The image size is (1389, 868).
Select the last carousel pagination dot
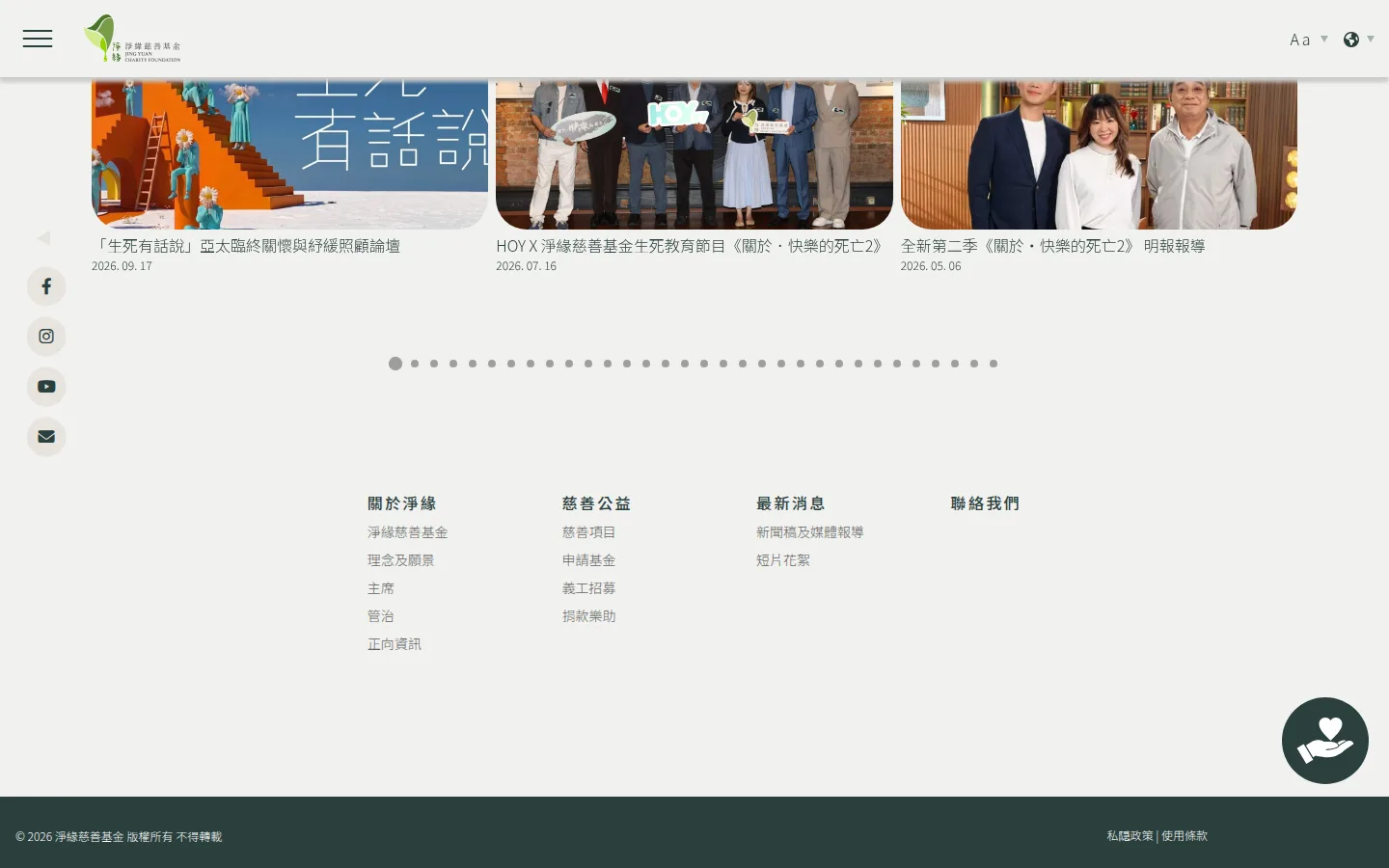[x=994, y=364]
